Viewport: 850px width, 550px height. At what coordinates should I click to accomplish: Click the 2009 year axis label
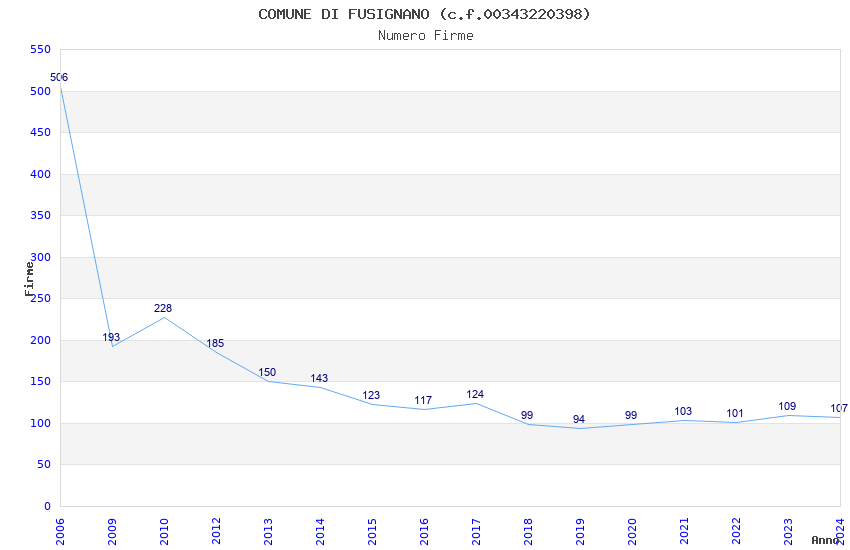click(x=112, y=532)
